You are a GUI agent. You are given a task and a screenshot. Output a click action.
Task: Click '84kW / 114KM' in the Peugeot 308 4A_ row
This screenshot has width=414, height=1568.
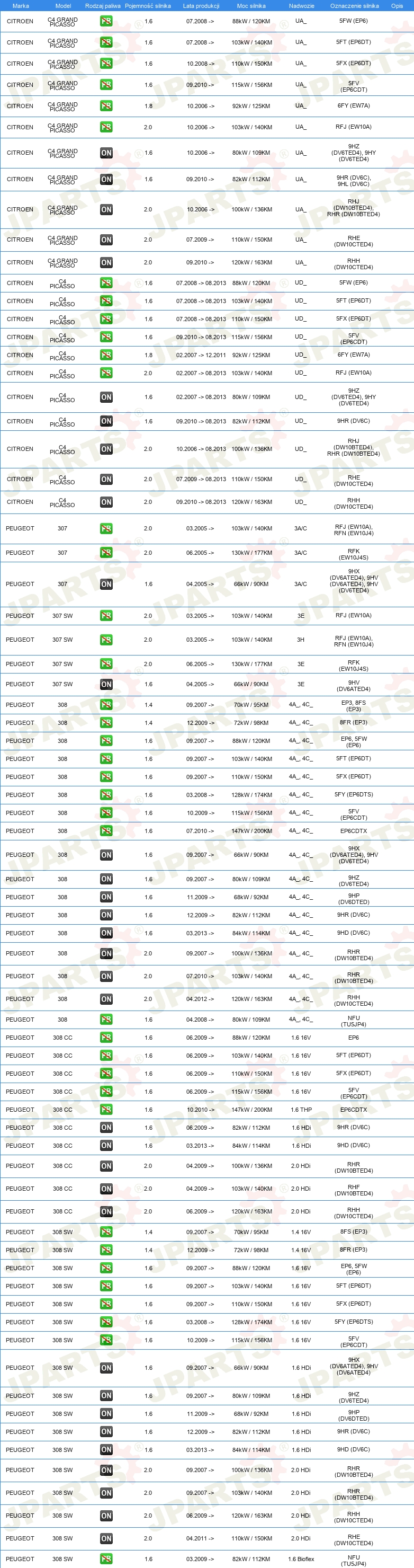pyautogui.click(x=251, y=933)
